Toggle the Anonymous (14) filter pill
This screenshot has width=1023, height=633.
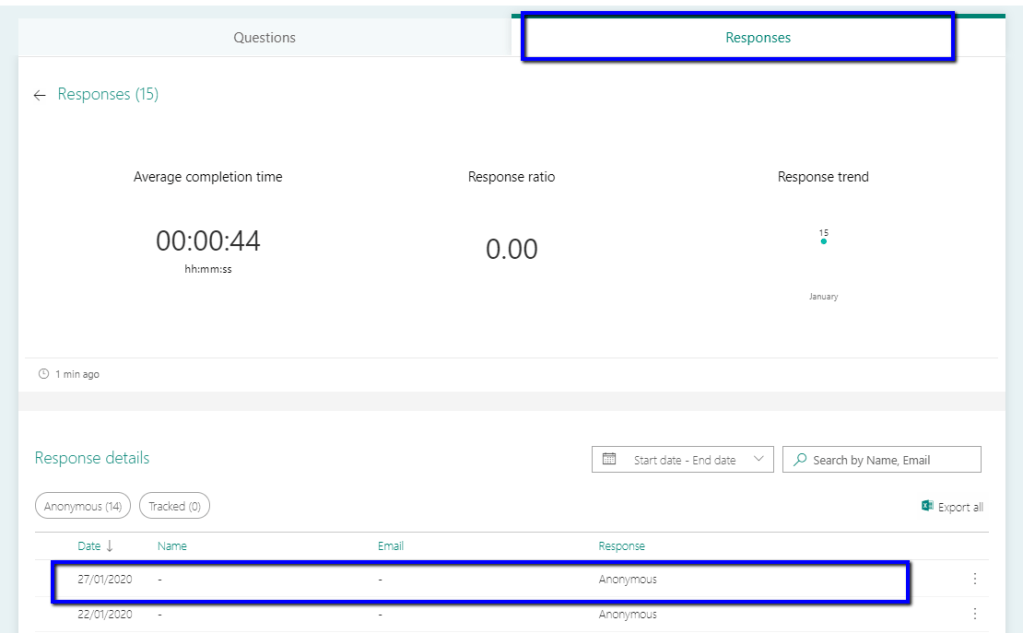pyautogui.click(x=83, y=507)
